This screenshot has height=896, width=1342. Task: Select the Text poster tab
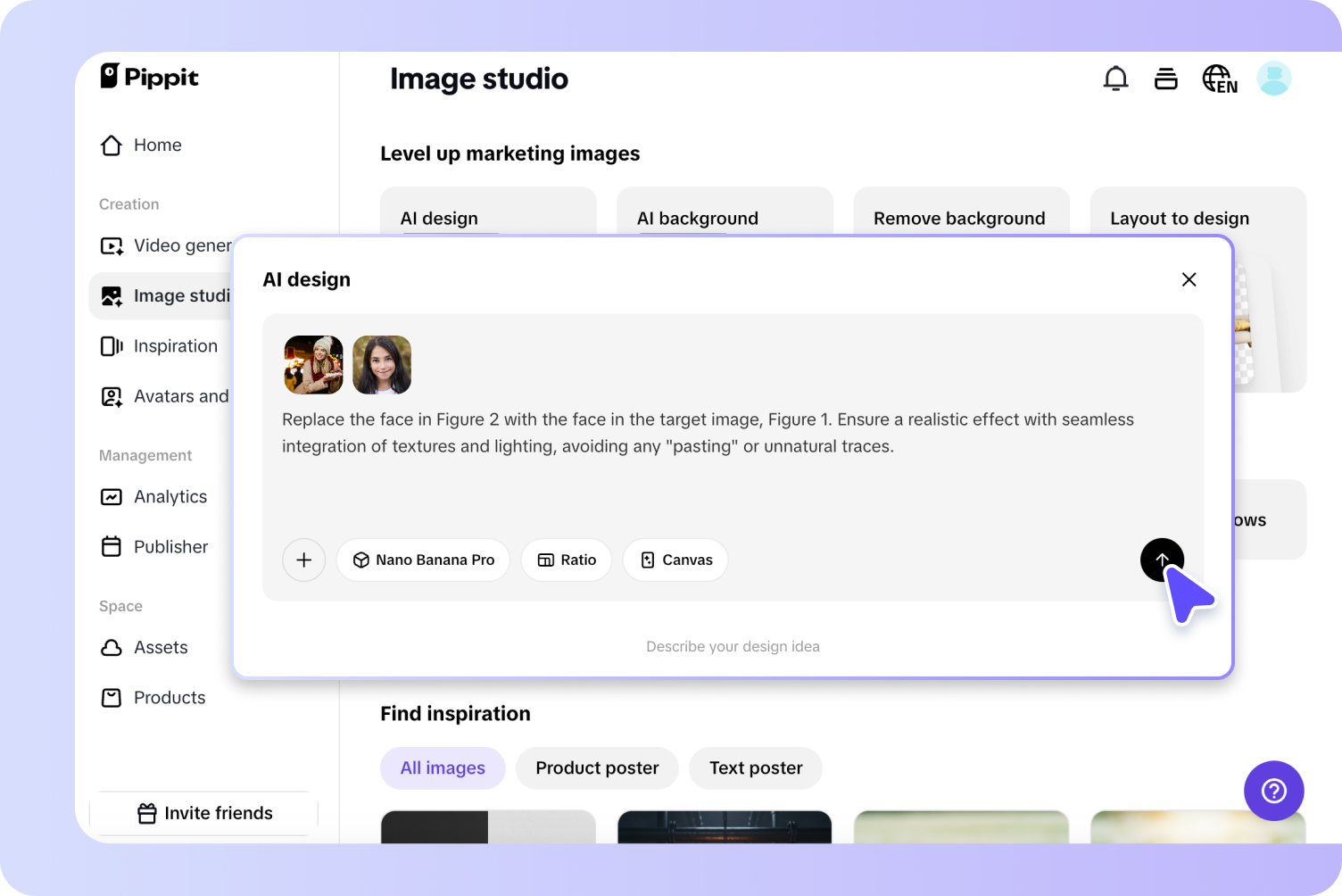(755, 767)
